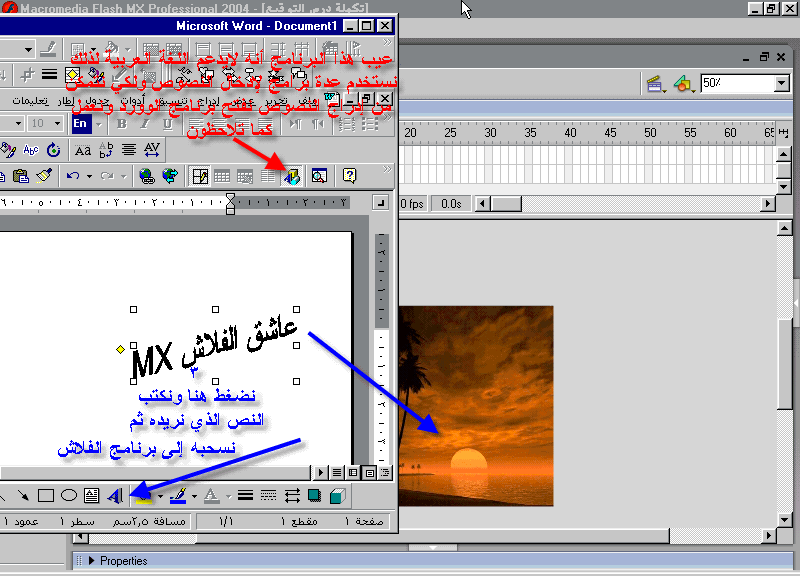Click the Line Color brush swatch
Screen dimensions: 800x576
(x=179, y=495)
